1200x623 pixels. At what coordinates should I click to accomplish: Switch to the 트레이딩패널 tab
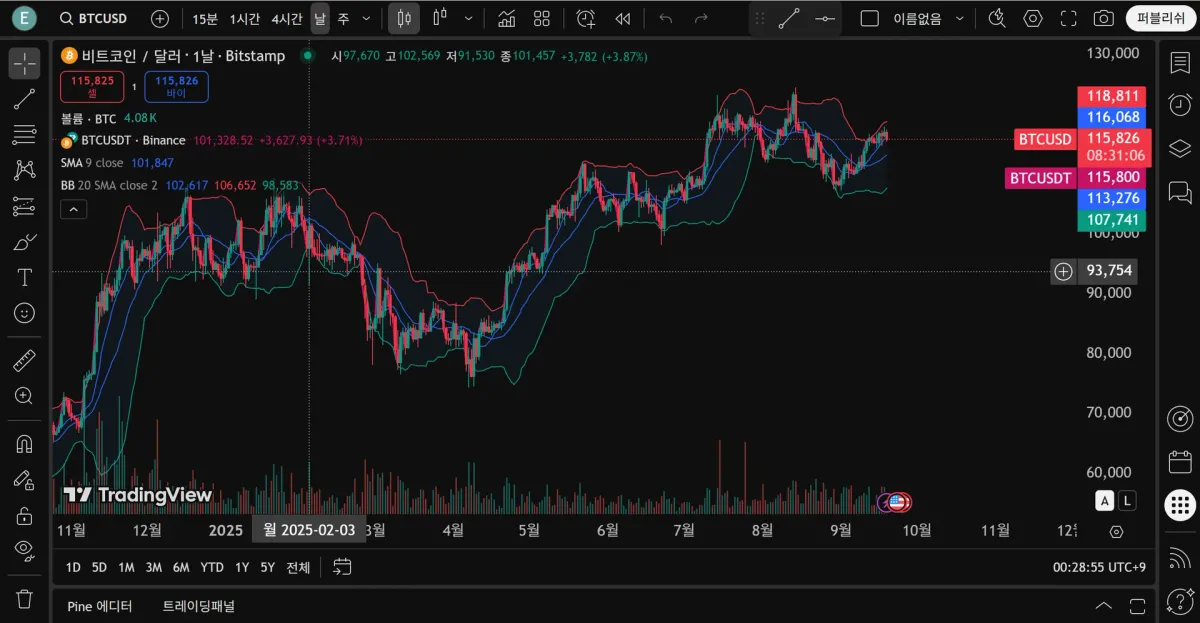198,606
